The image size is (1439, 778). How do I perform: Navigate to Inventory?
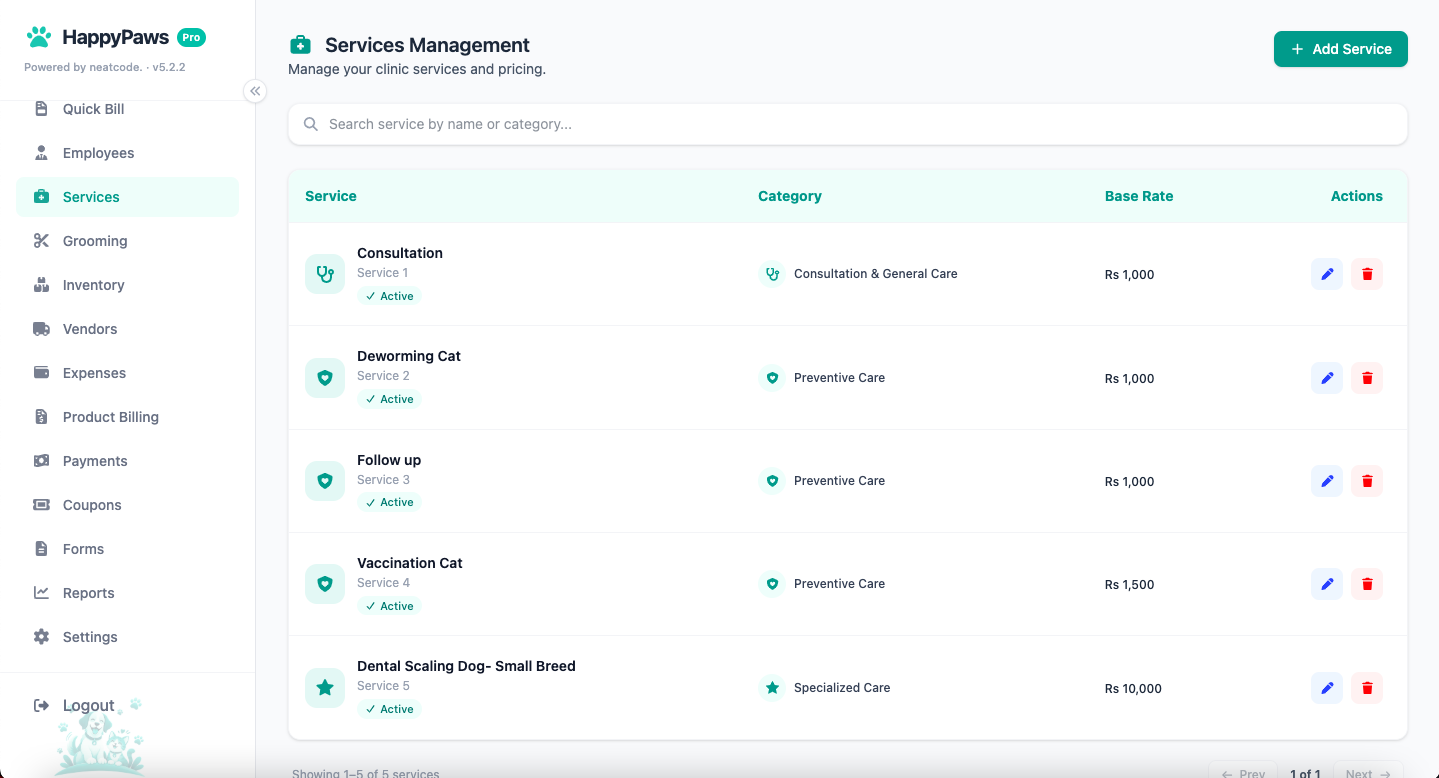coord(127,285)
